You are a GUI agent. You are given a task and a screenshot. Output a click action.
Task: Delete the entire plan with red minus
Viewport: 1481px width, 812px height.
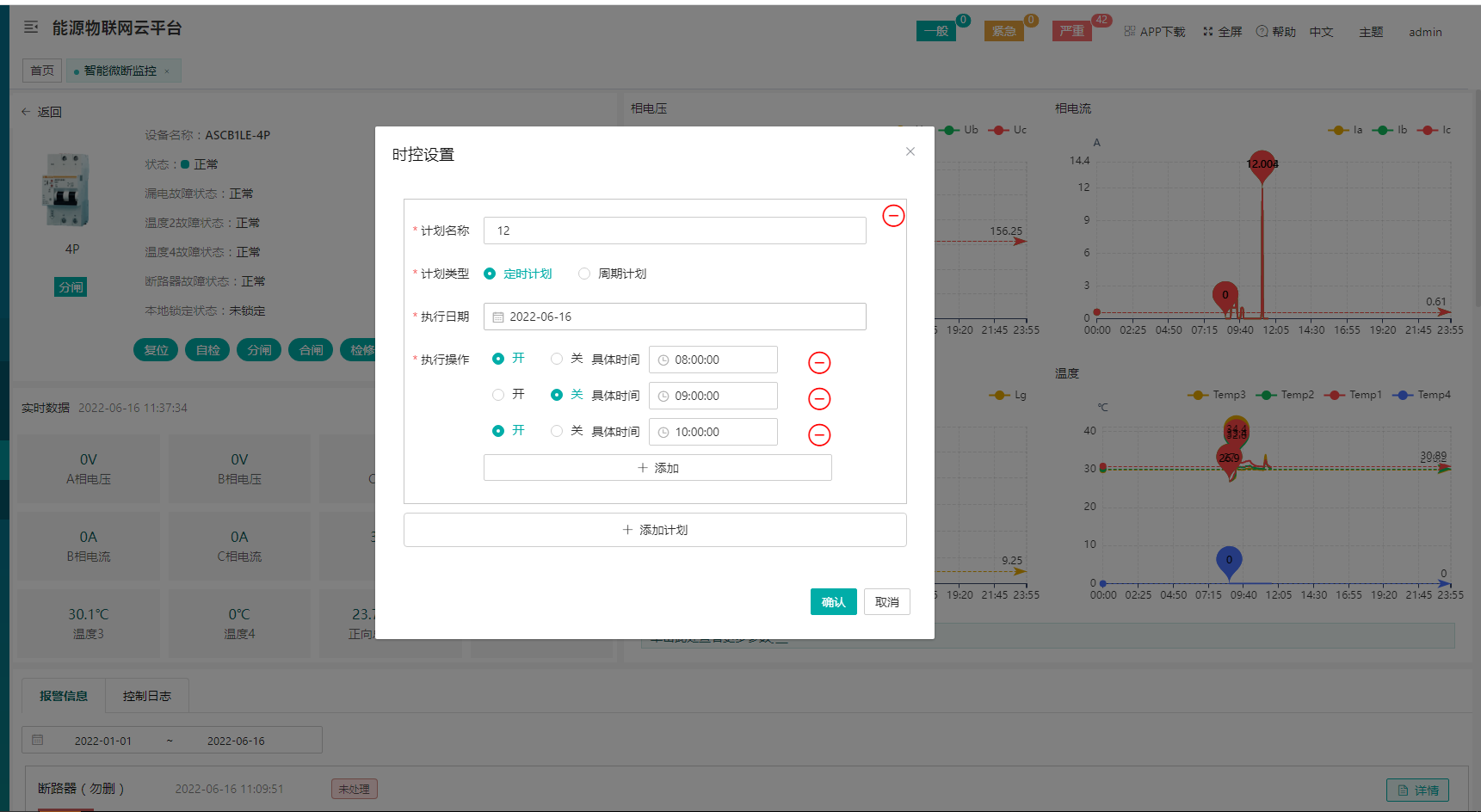[x=893, y=216]
